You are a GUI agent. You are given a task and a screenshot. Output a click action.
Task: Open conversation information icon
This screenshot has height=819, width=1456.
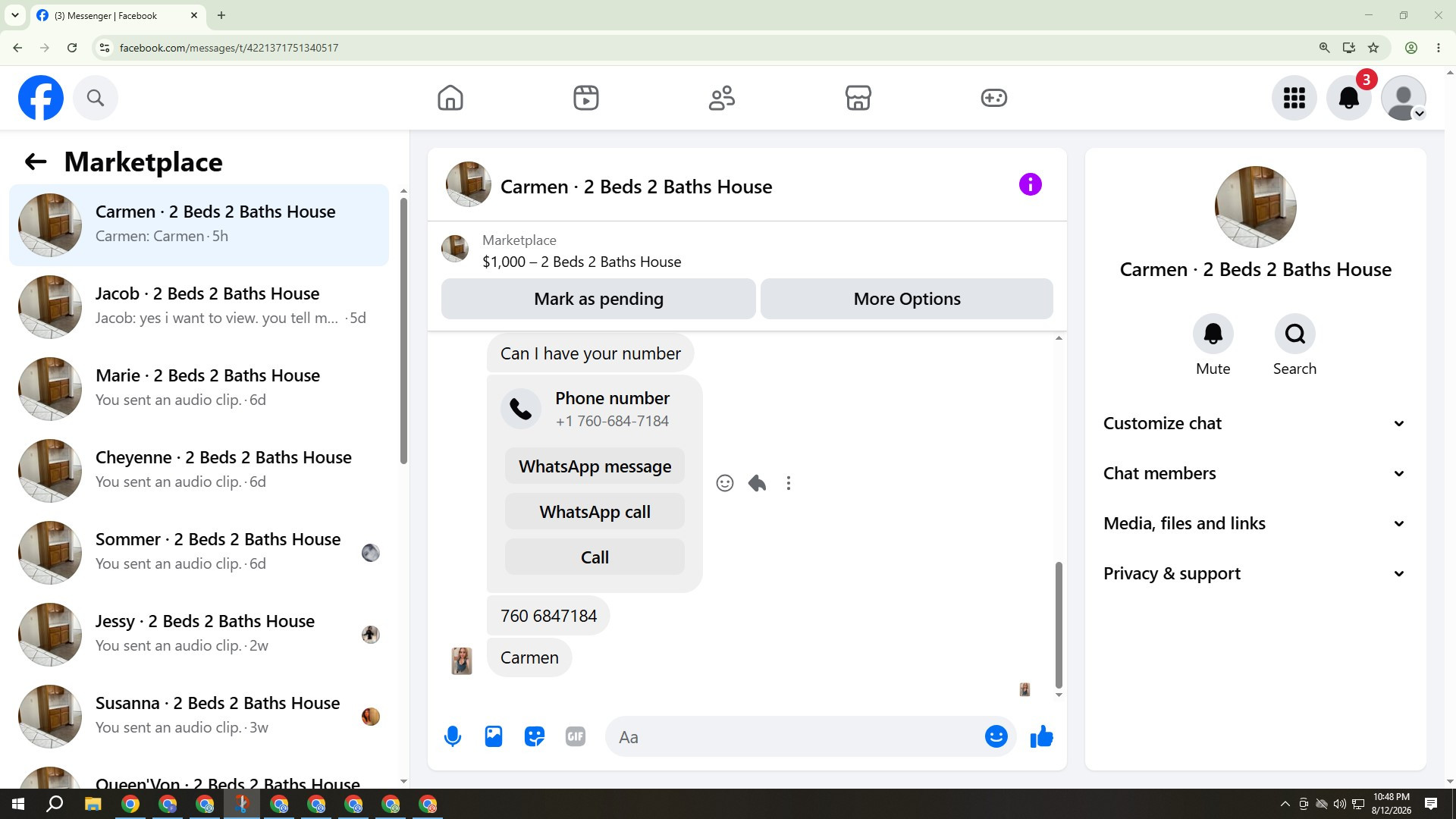1031,184
